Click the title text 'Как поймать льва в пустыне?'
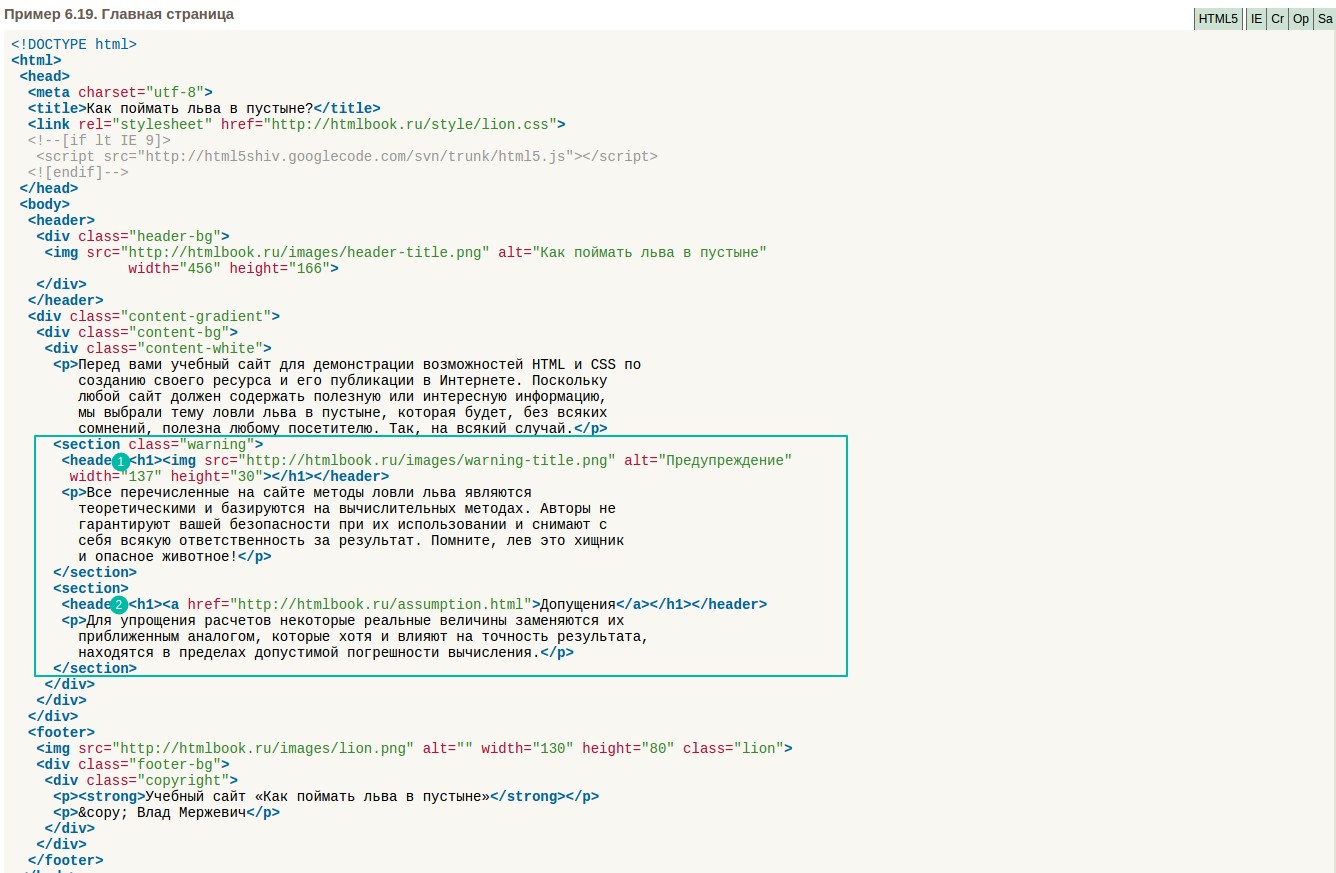The image size is (1336, 873). coord(200,108)
